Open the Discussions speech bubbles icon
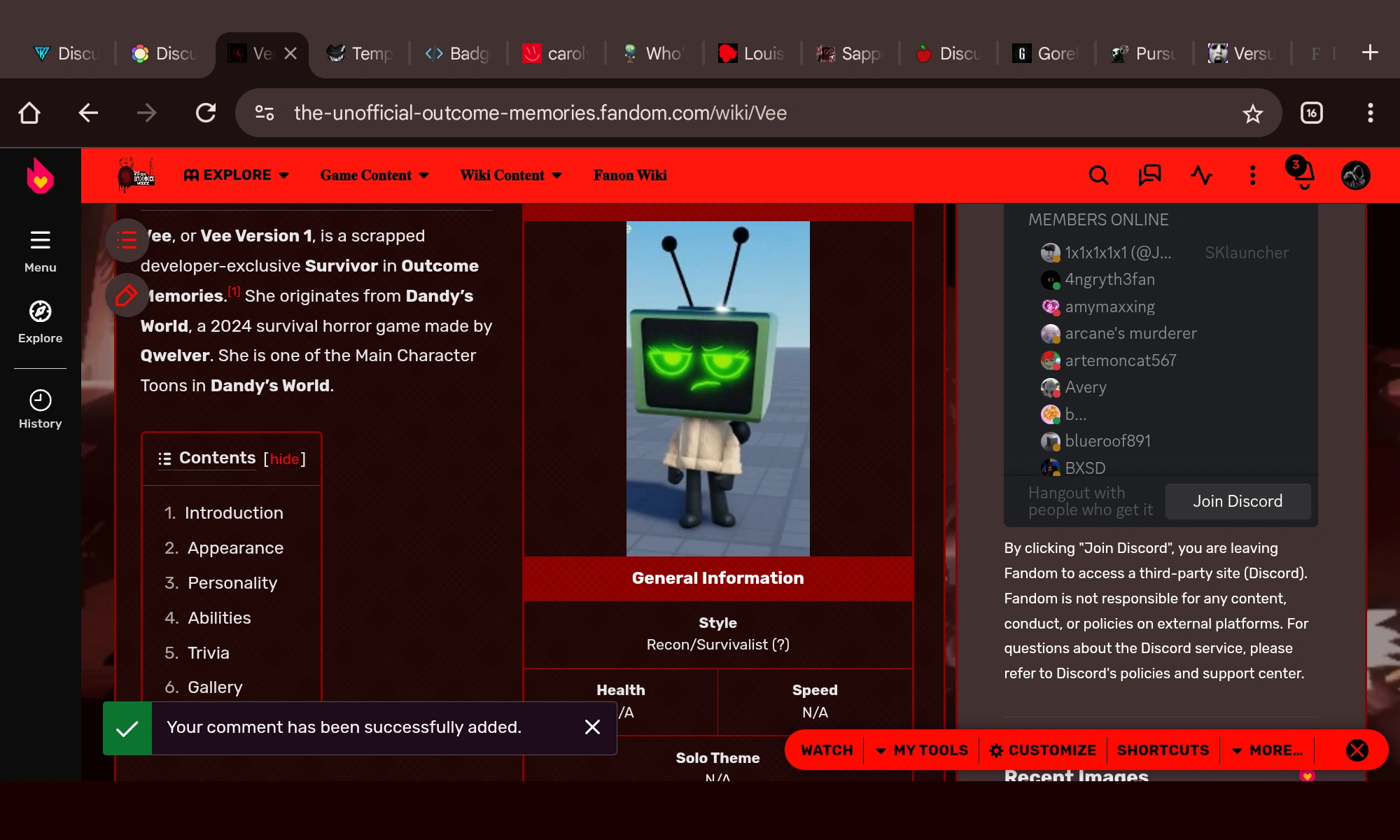 point(1149,175)
